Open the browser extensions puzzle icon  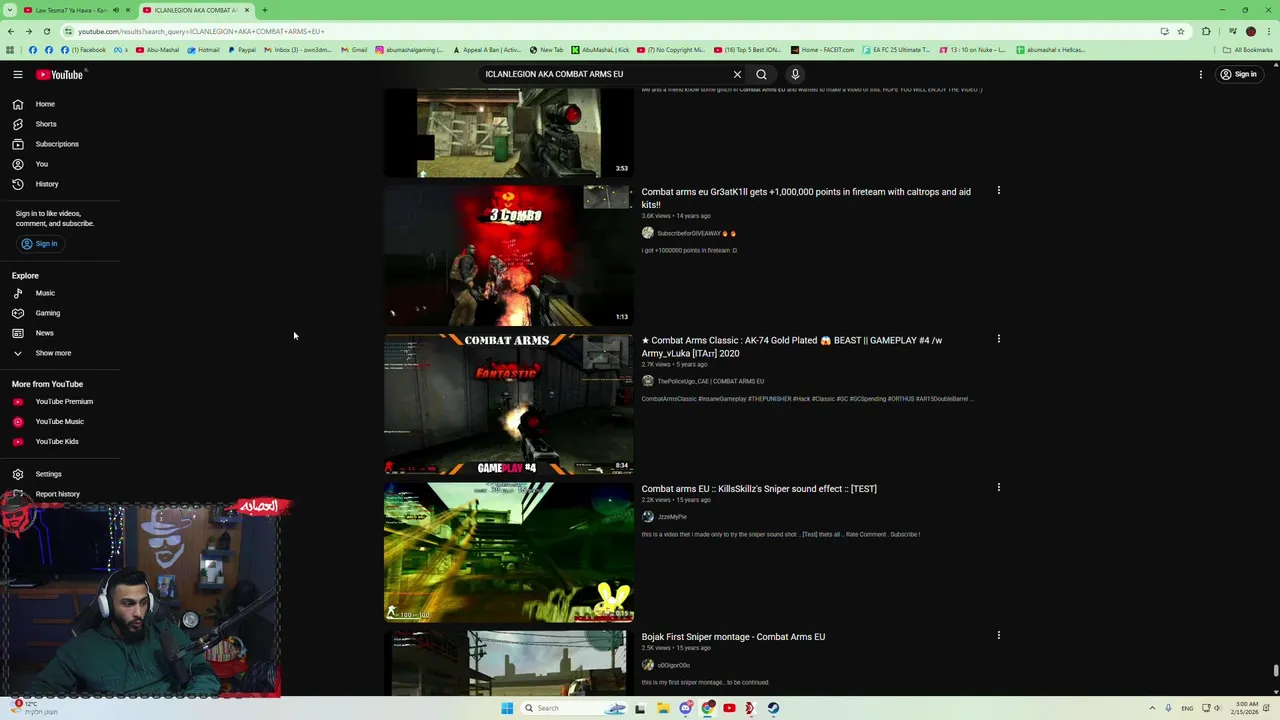1206,31
